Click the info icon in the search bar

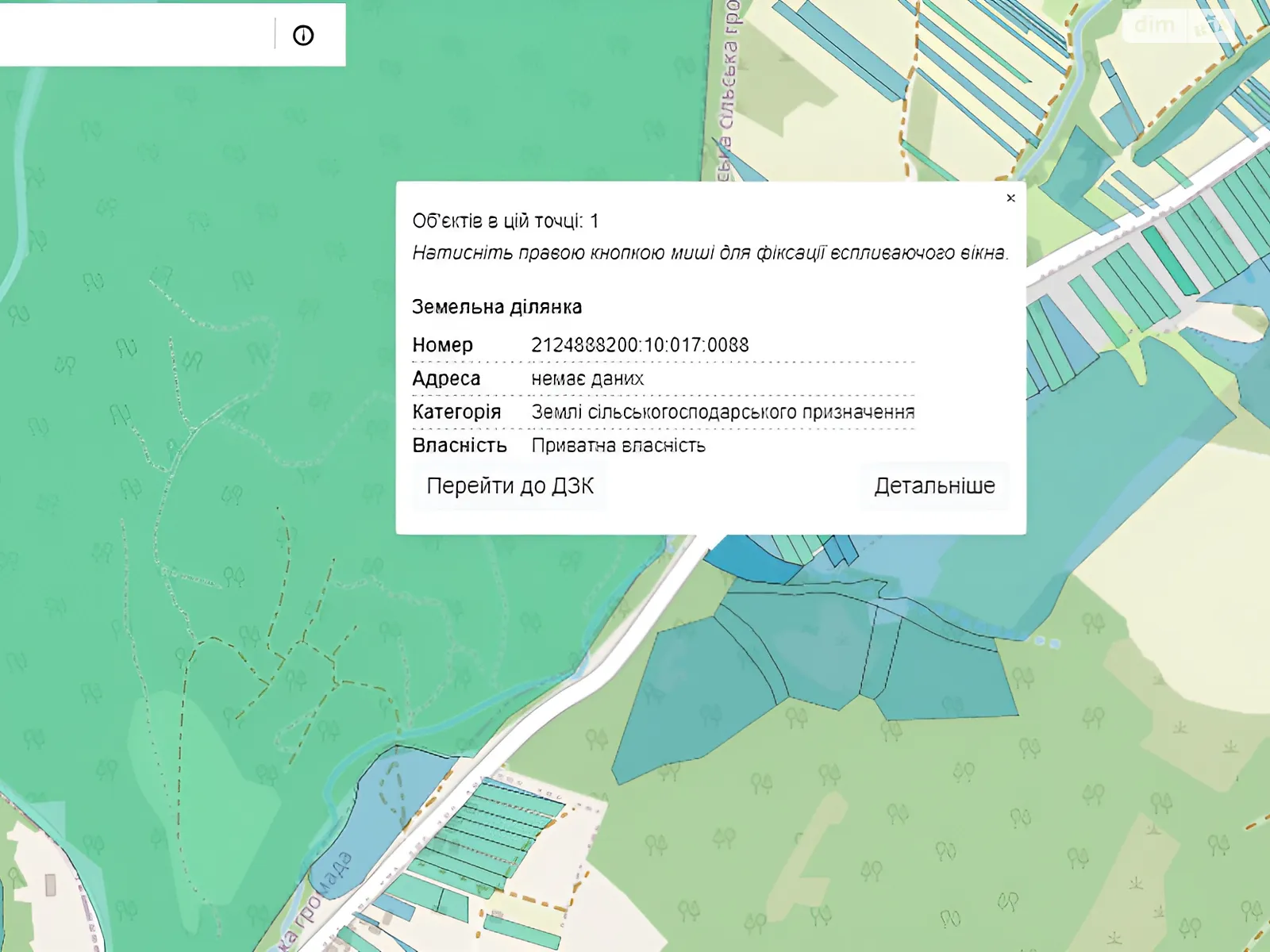coord(303,36)
